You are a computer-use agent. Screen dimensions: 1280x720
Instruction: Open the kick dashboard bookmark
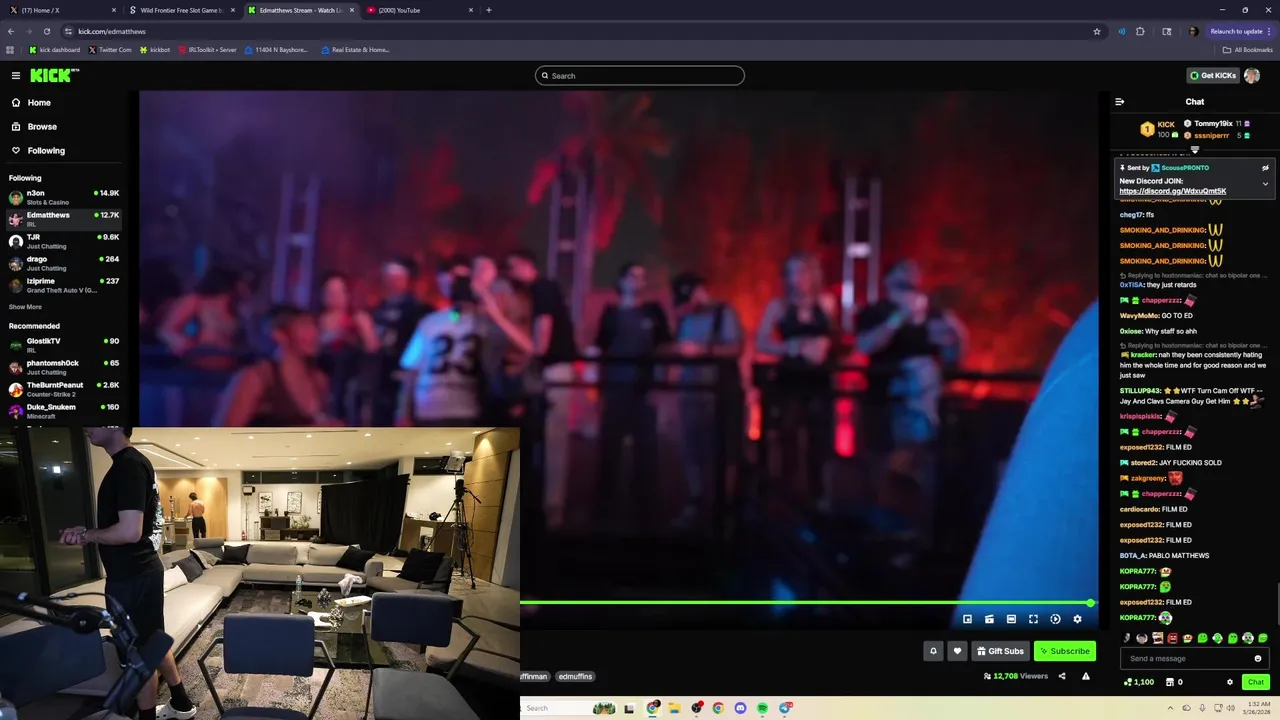54,49
